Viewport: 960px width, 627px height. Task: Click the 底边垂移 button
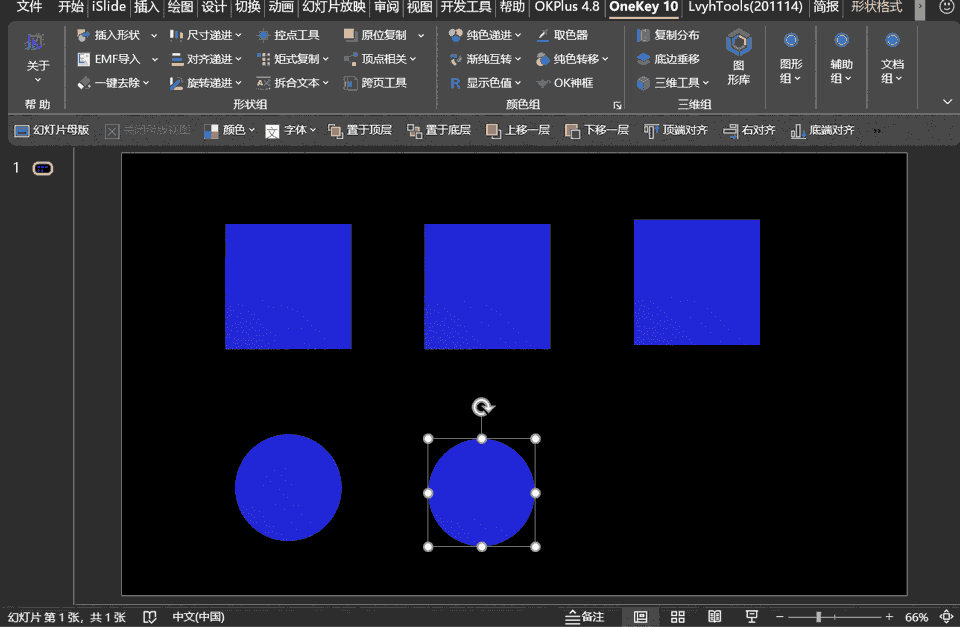point(668,59)
